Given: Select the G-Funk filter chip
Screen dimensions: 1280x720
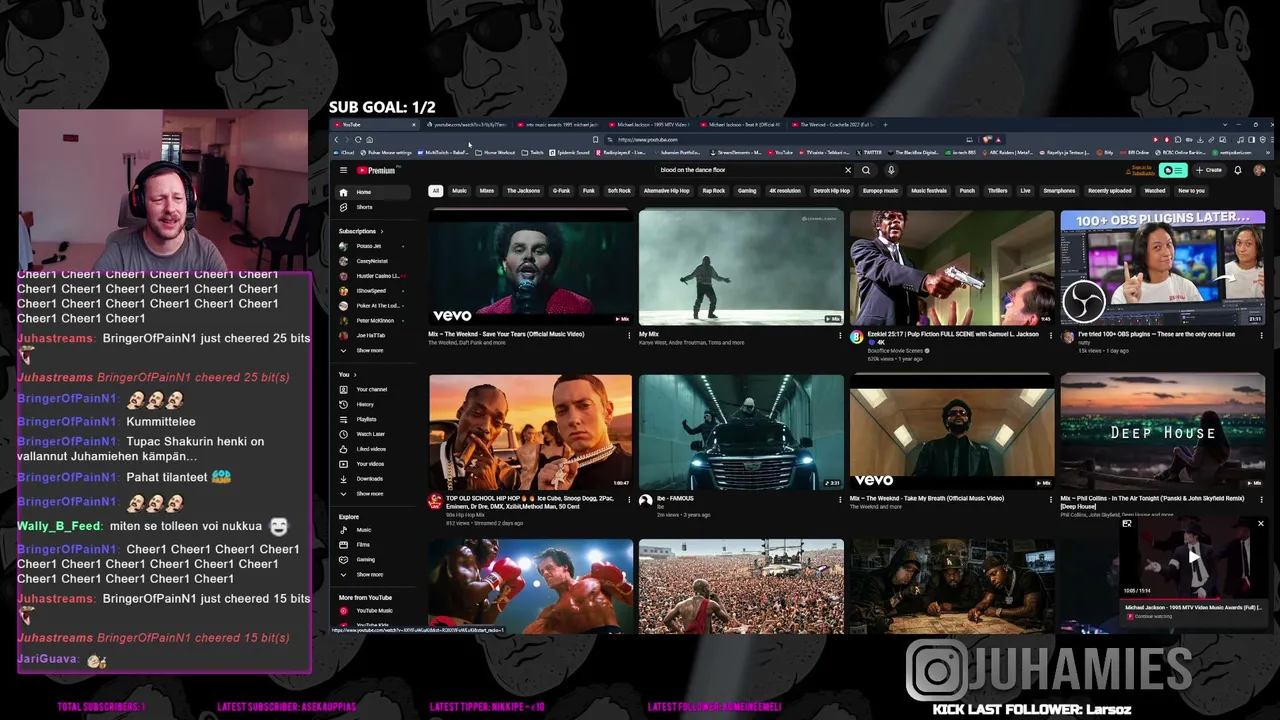Looking at the screenshot, I should coord(562,191).
